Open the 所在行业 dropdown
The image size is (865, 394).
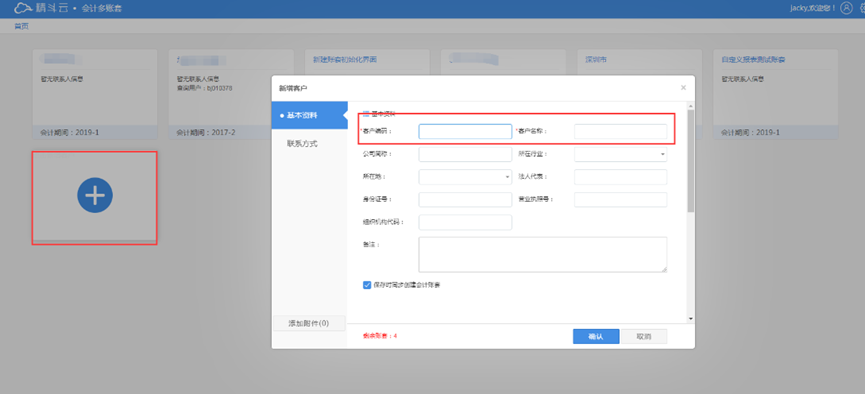(621, 154)
